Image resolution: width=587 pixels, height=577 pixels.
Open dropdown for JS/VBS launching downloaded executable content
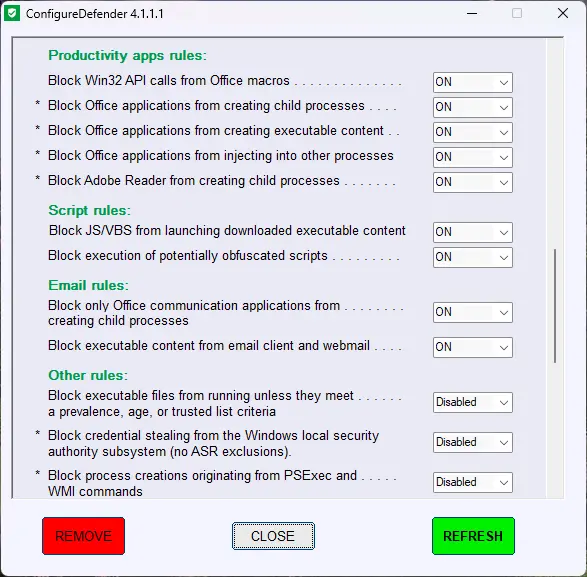point(472,232)
